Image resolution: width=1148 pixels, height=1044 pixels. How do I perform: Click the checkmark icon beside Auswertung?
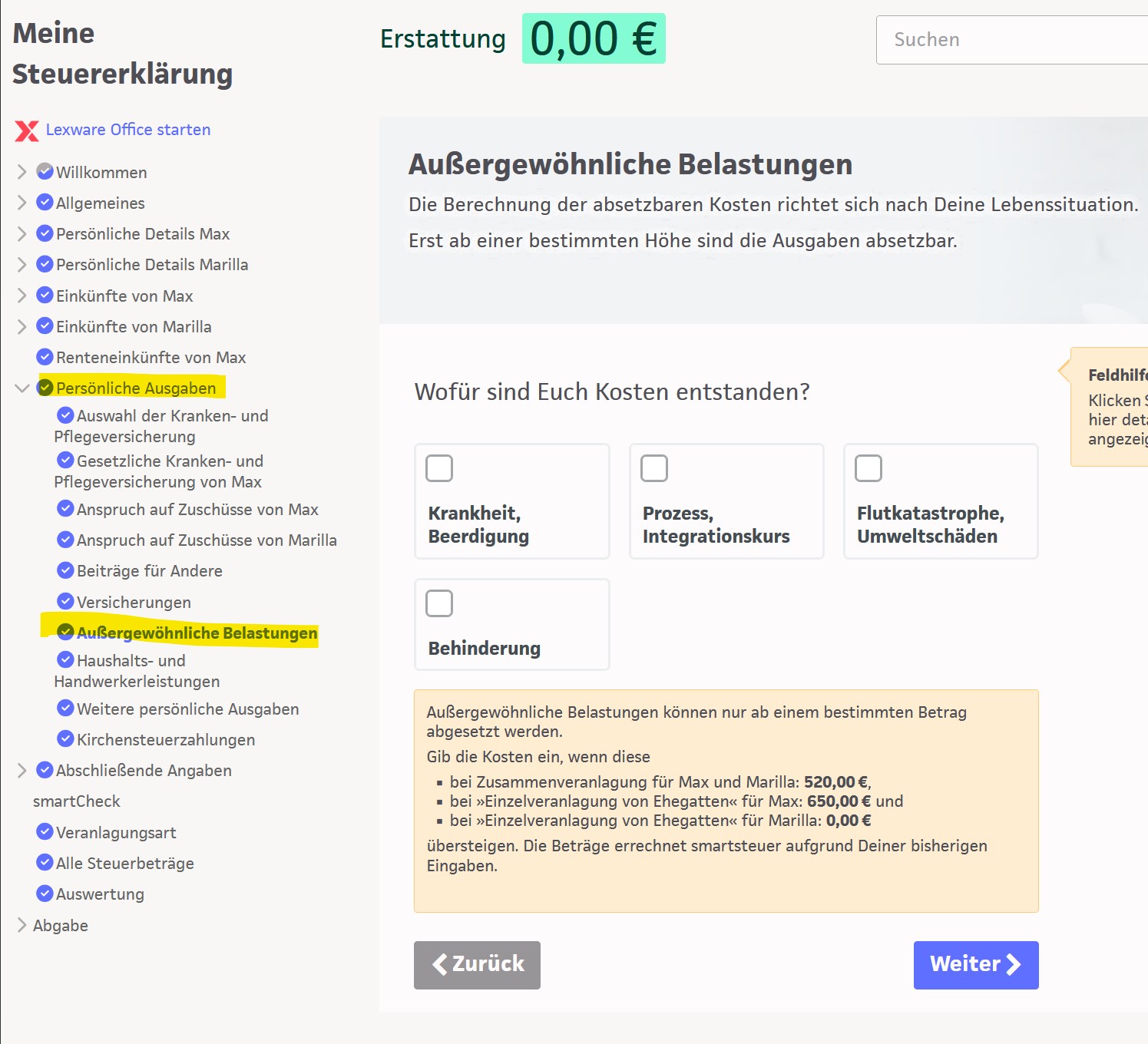click(45, 894)
